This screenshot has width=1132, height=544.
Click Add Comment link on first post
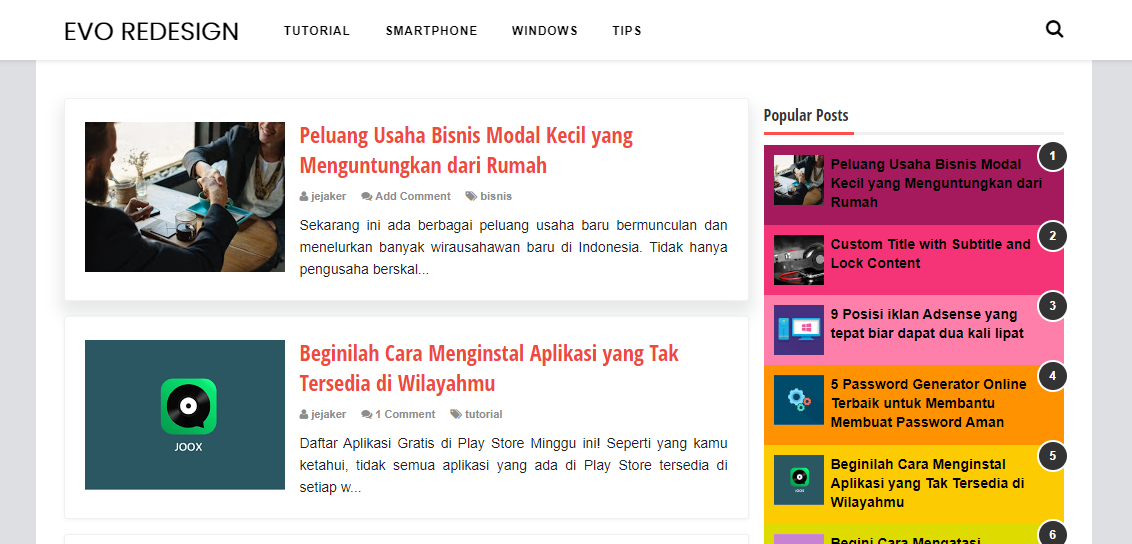tap(412, 196)
